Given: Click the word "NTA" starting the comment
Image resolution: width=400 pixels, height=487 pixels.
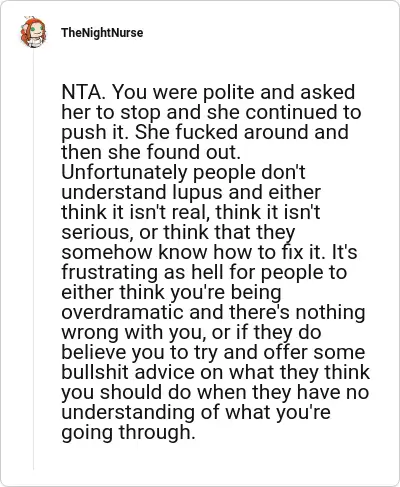Looking at the screenshot, I should click(81, 92).
